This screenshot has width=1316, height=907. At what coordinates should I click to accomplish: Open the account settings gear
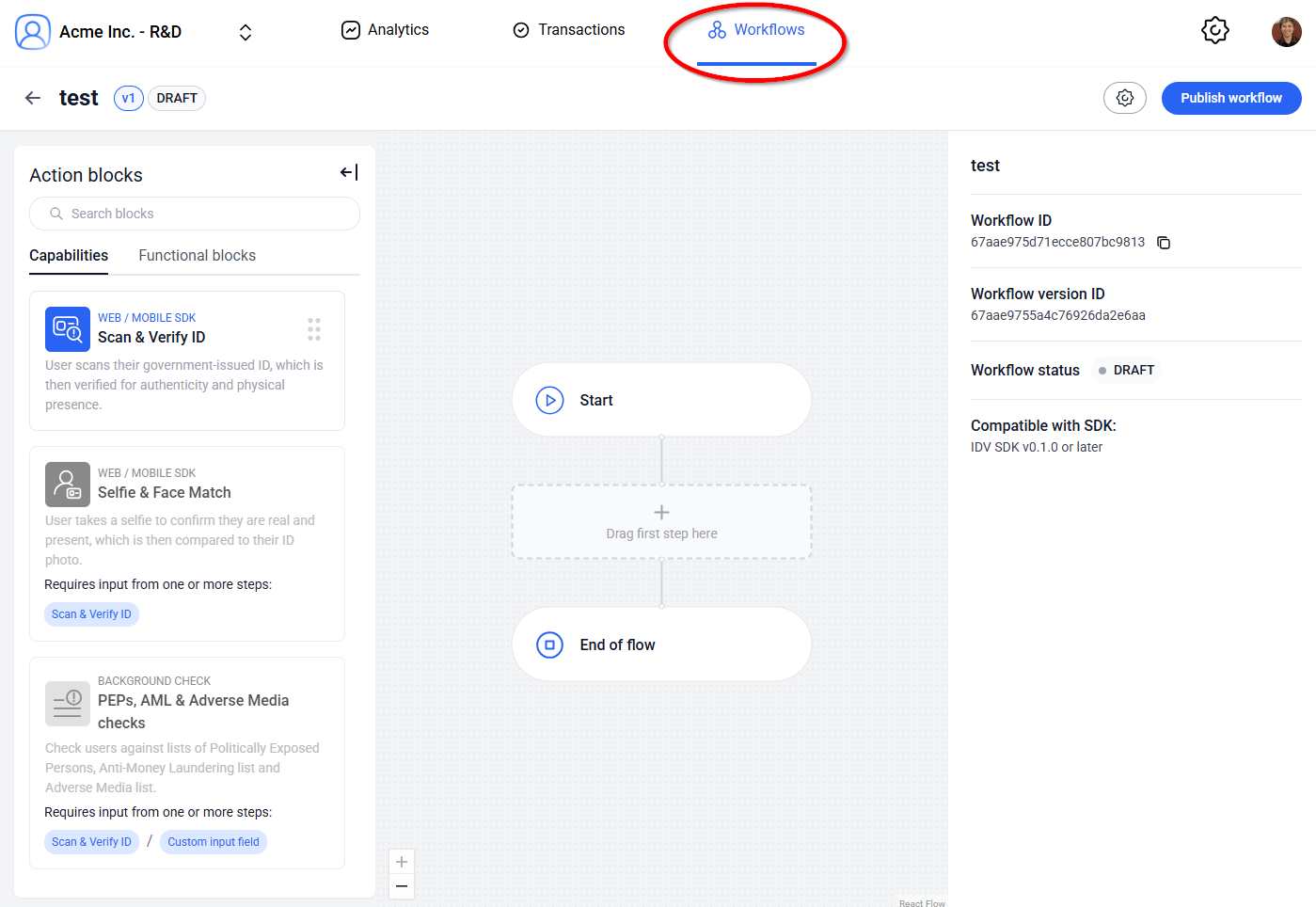coord(1214,29)
